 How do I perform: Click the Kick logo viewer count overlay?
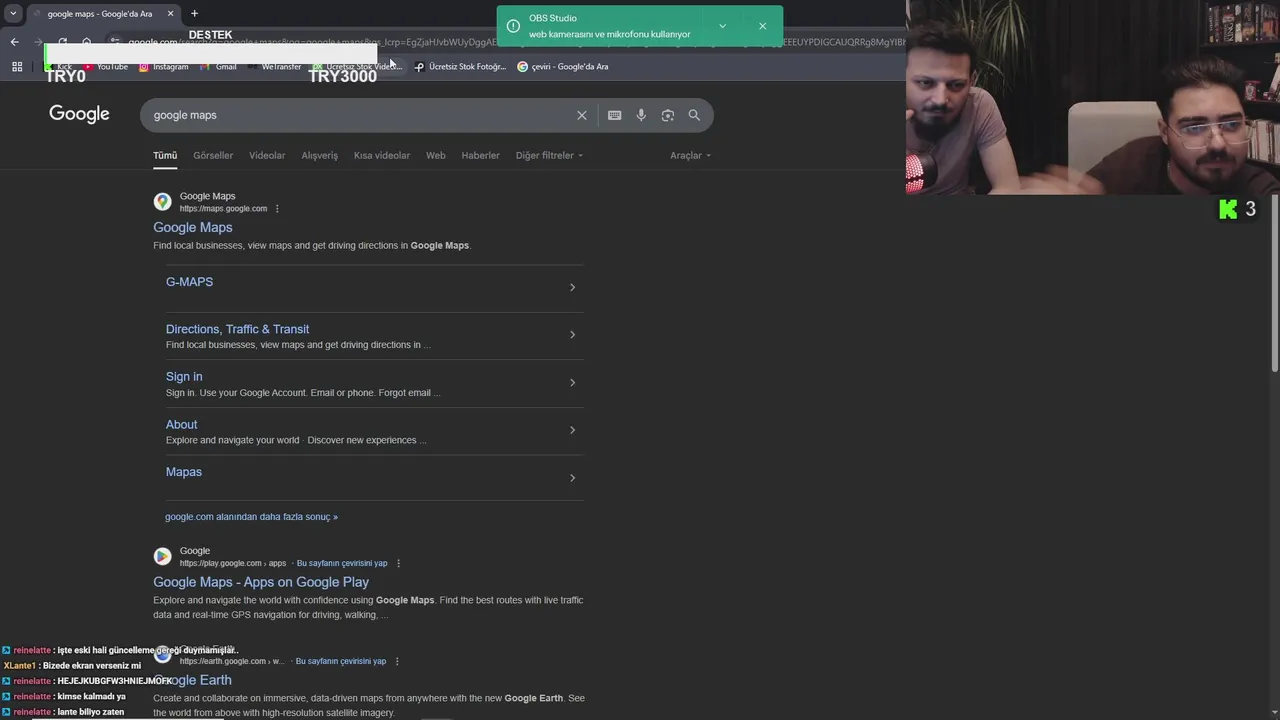click(x=1238, y=209)
